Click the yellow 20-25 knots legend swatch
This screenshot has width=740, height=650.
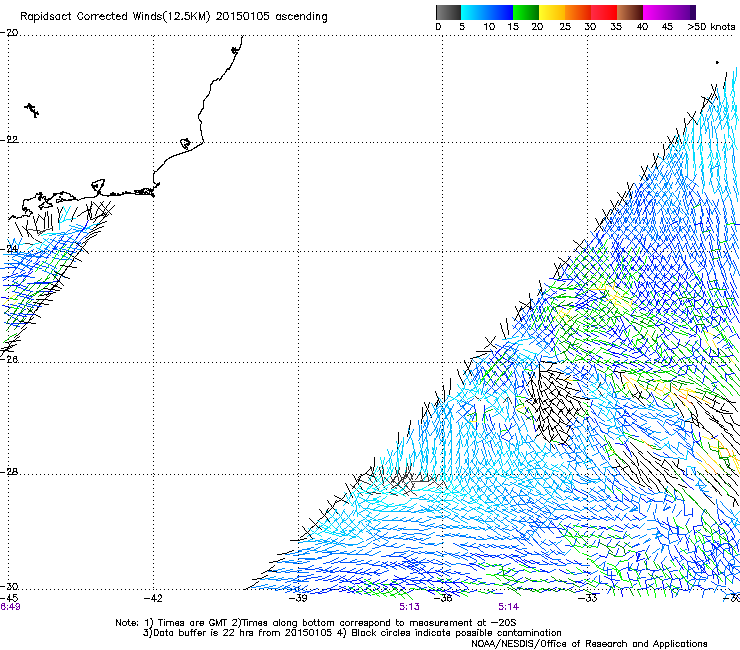click(552, 12)
